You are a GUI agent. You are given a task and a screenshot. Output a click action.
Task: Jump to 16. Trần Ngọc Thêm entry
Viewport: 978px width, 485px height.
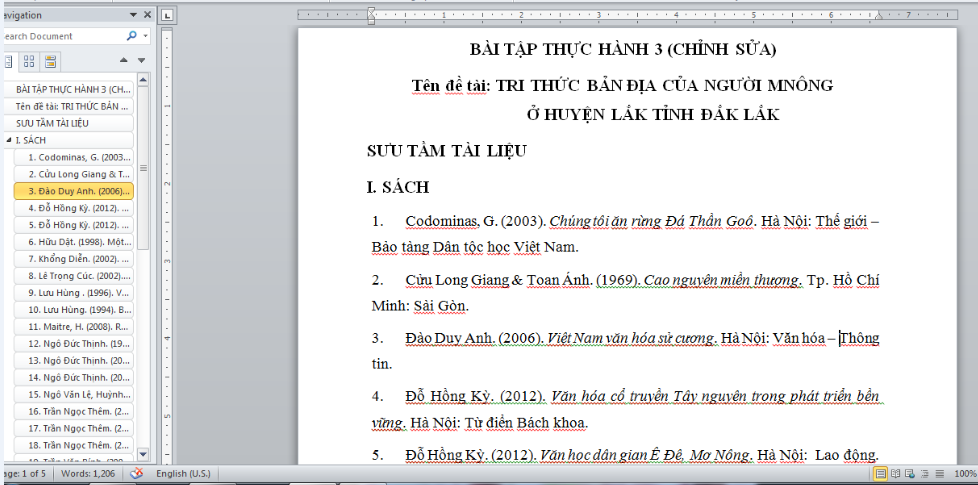point(74,411)
